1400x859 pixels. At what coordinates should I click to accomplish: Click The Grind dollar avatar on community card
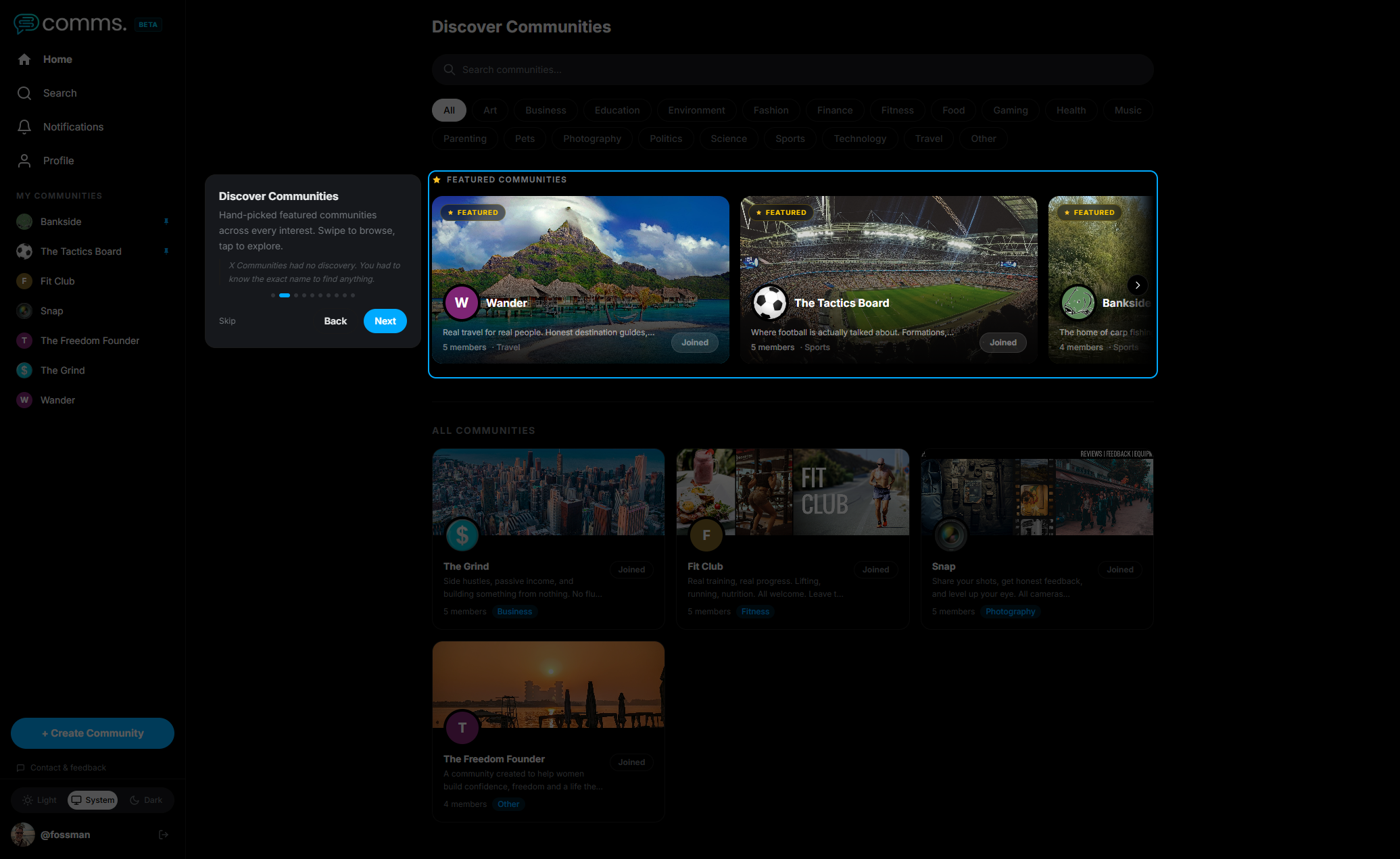click(x=462, y=535)
